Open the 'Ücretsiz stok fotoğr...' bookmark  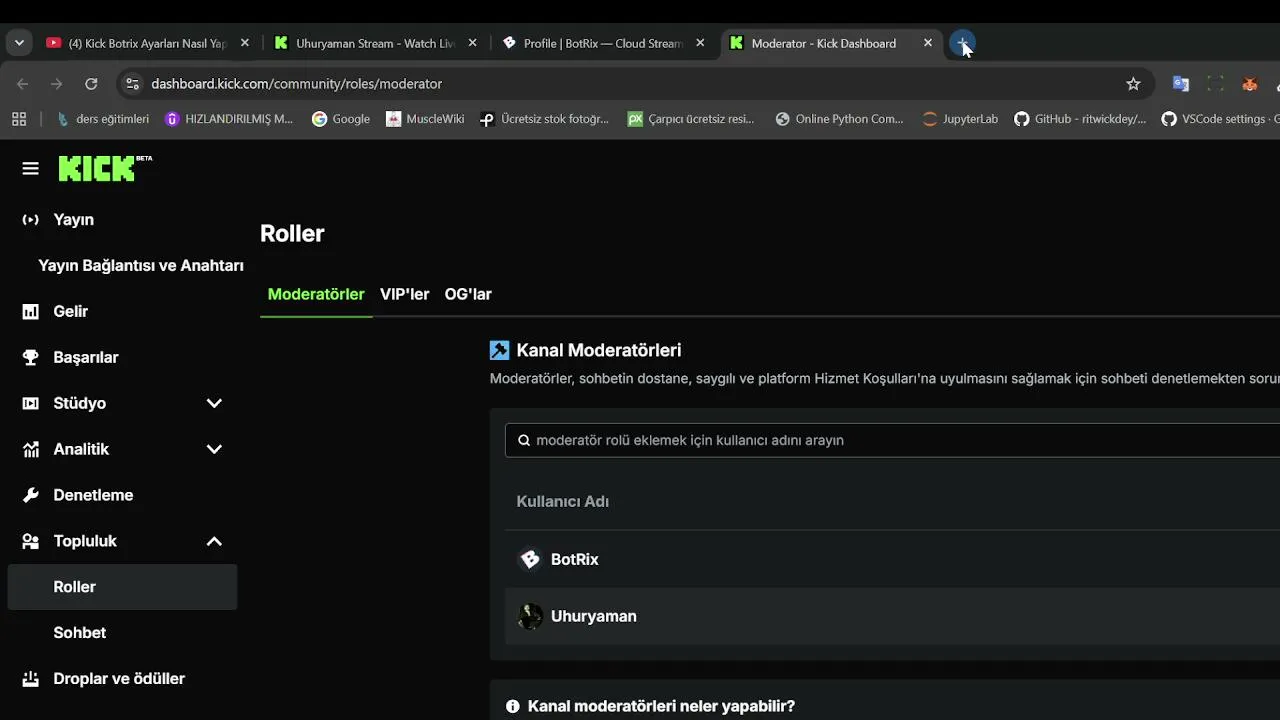pyautogui.click(x=544, y=119)
